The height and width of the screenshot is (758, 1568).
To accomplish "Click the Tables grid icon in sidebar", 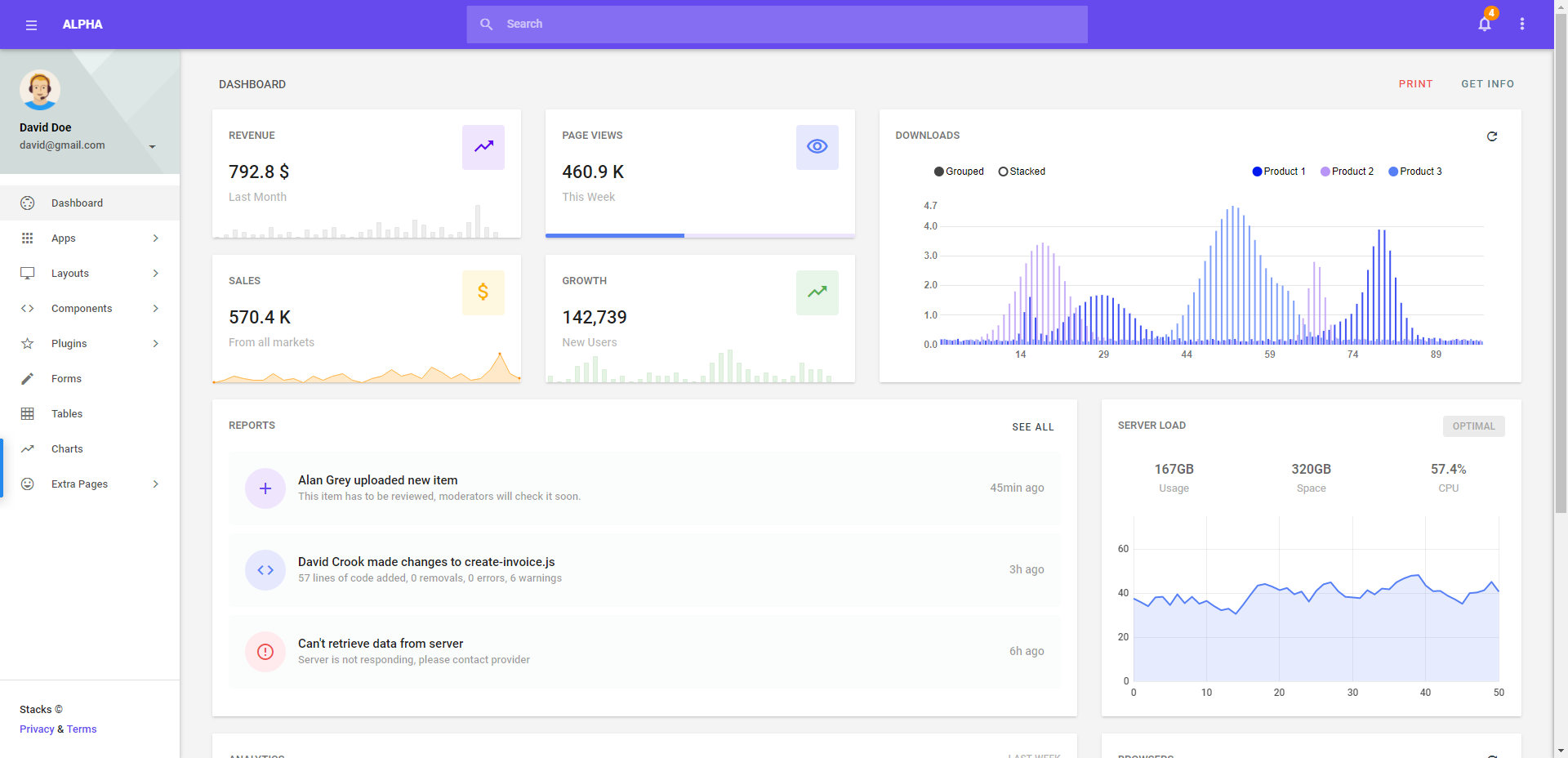I will point(27,413).
